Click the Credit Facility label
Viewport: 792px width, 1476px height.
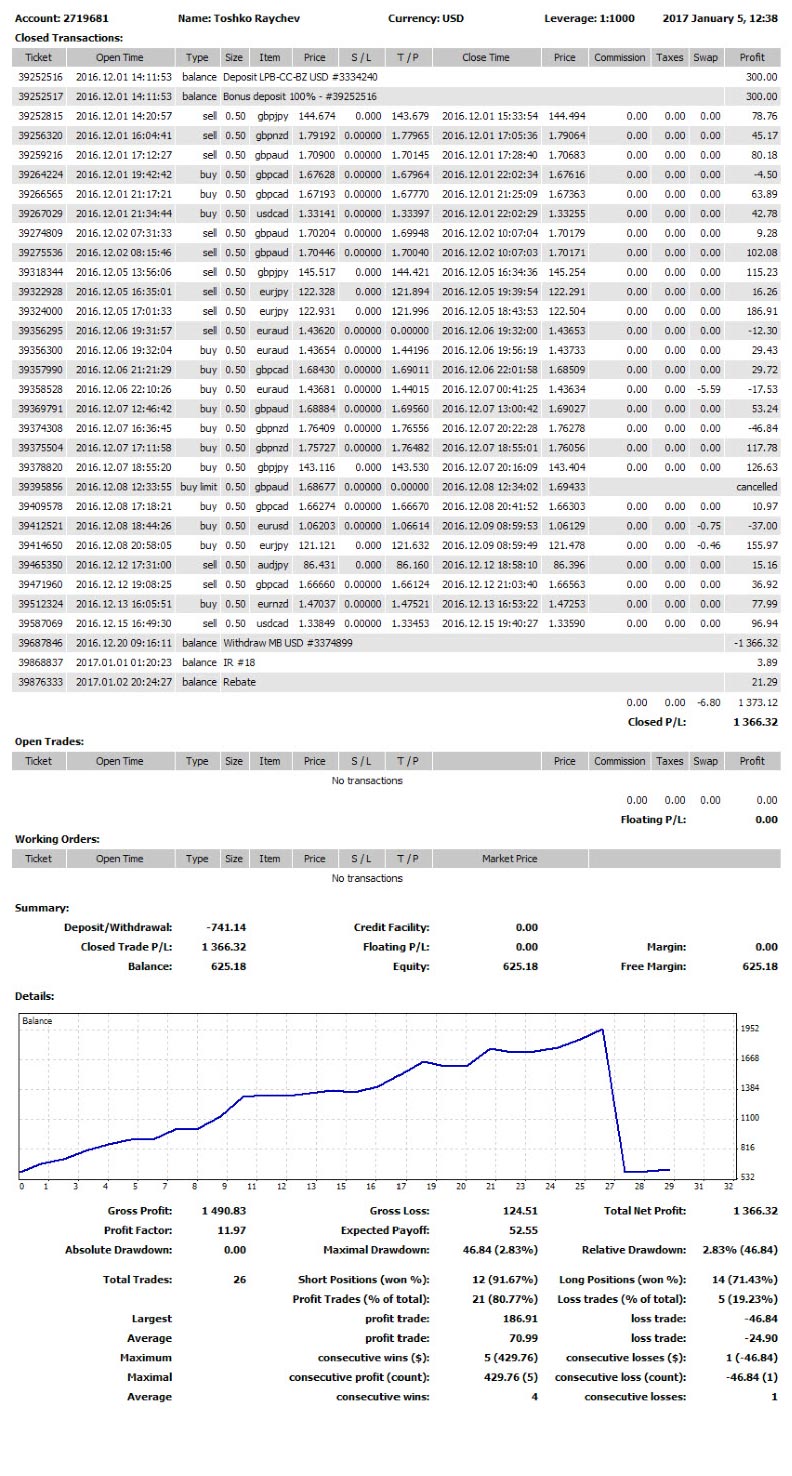(x=391, y=927)
